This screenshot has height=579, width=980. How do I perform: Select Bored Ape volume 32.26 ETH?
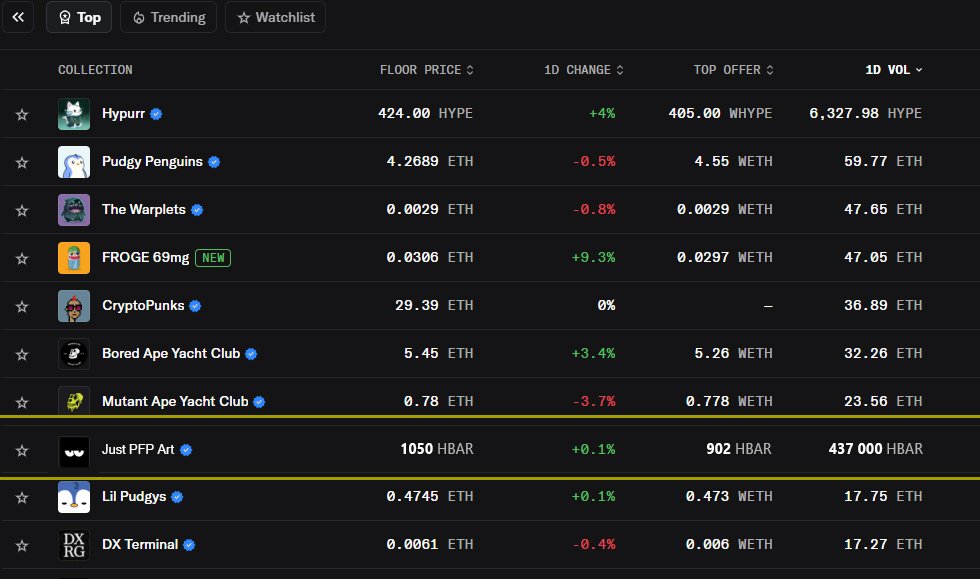point(883,353)
